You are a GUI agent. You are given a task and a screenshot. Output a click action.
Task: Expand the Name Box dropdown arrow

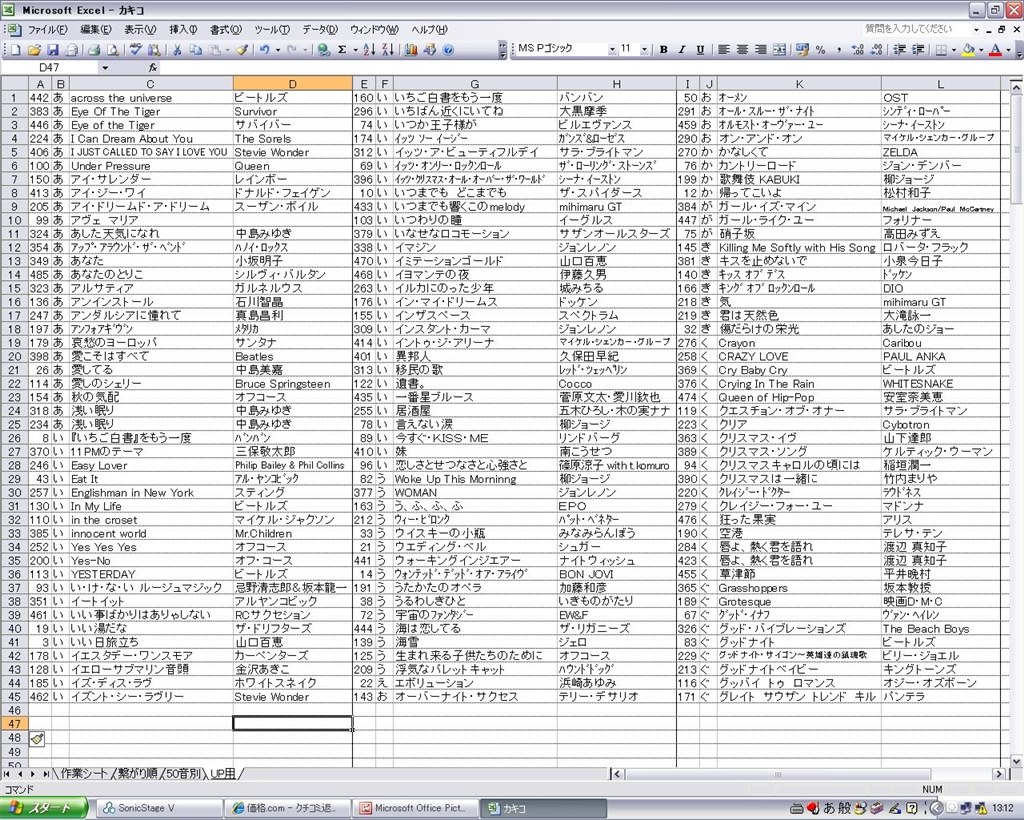[x=105, y=67]
